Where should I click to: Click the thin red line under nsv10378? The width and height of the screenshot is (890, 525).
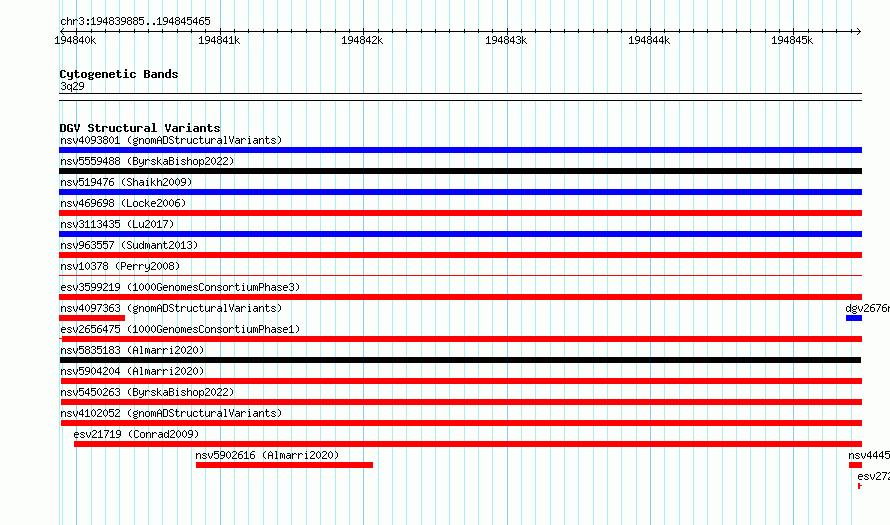pos(460,276)
